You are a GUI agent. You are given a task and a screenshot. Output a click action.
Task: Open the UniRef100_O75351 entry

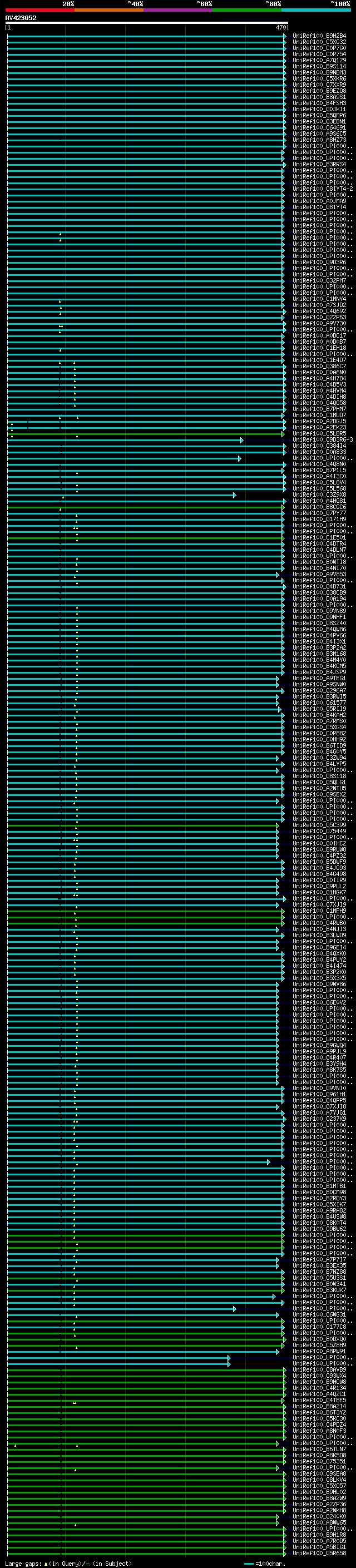[x=319, y=1461]
